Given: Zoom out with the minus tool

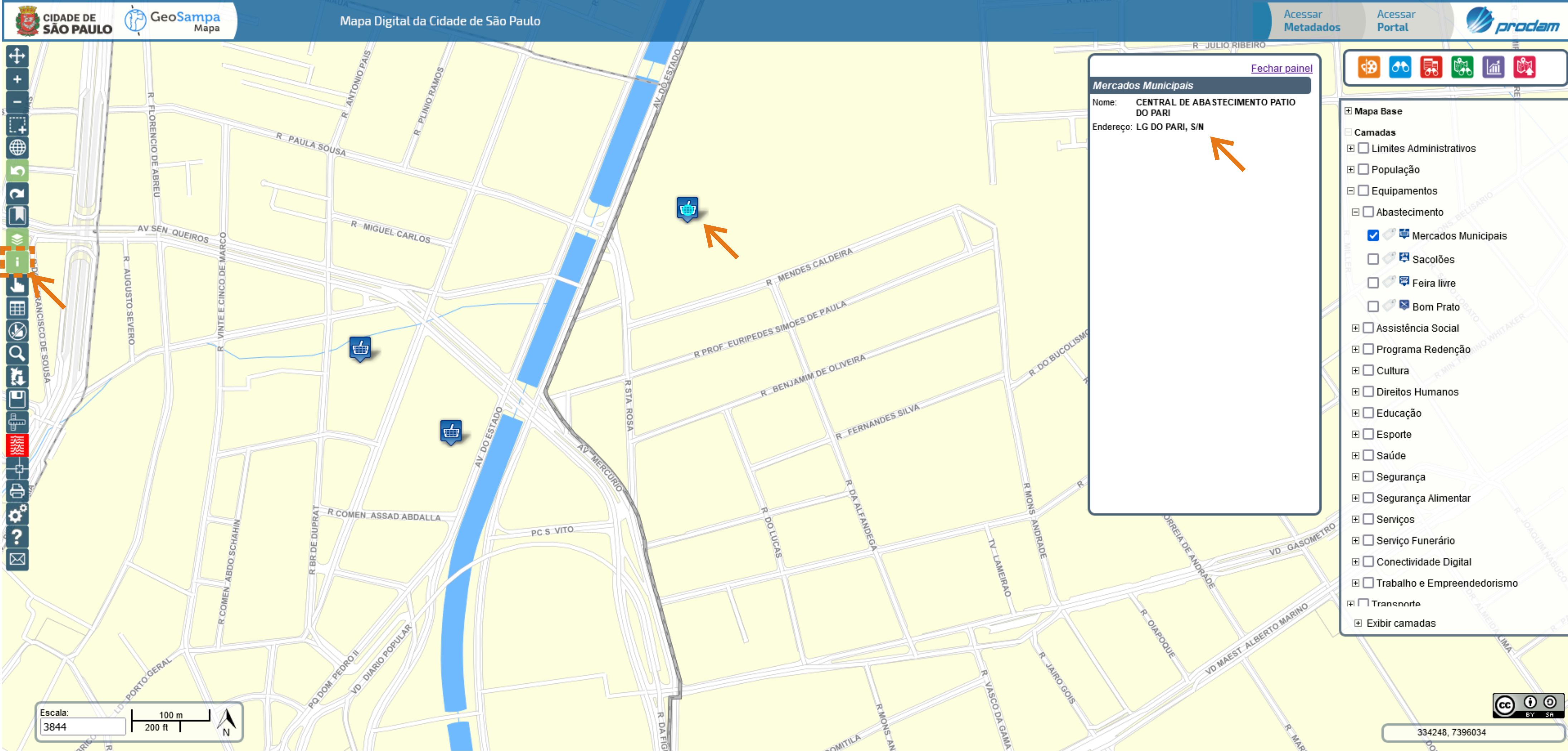Looking at the screenshot, I should pyautogui.click(x=17, y=102).
